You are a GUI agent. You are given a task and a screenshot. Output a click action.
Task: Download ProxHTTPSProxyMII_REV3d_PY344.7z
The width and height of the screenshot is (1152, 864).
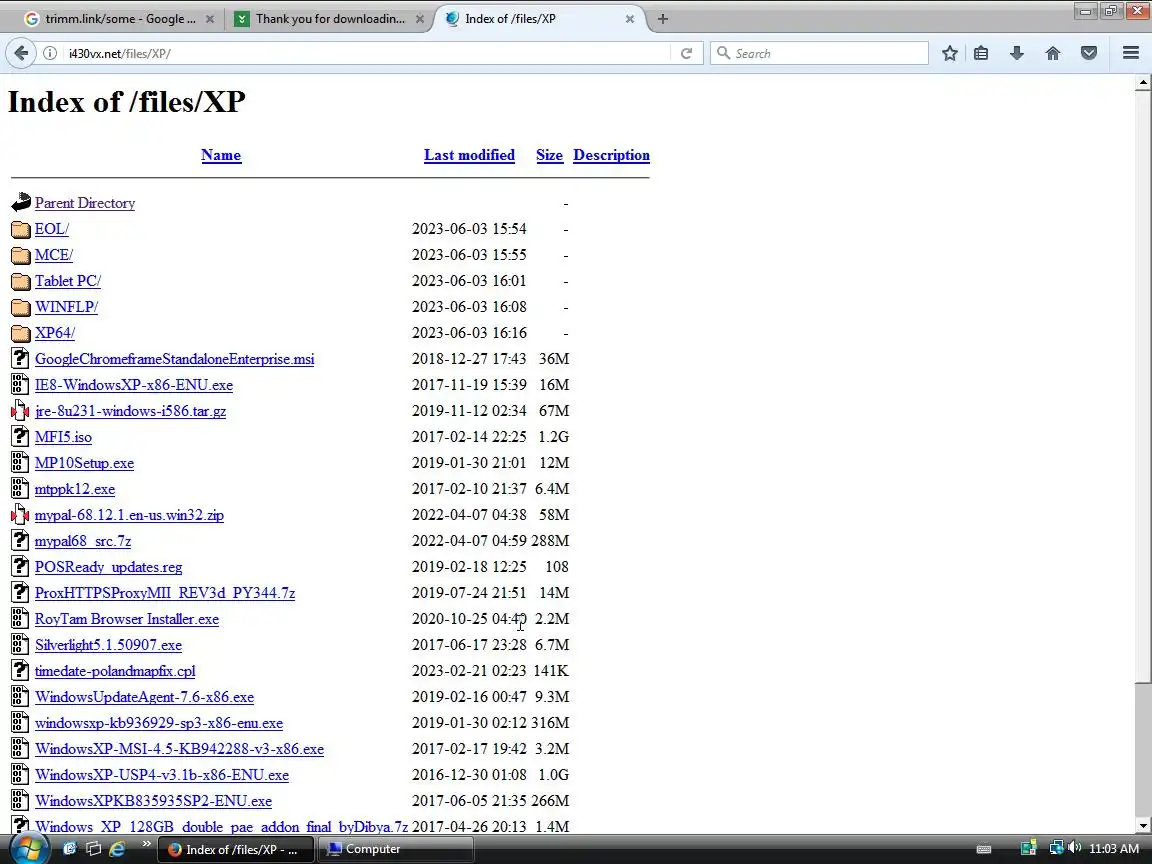pyautogui.click(x=165, y=593)
